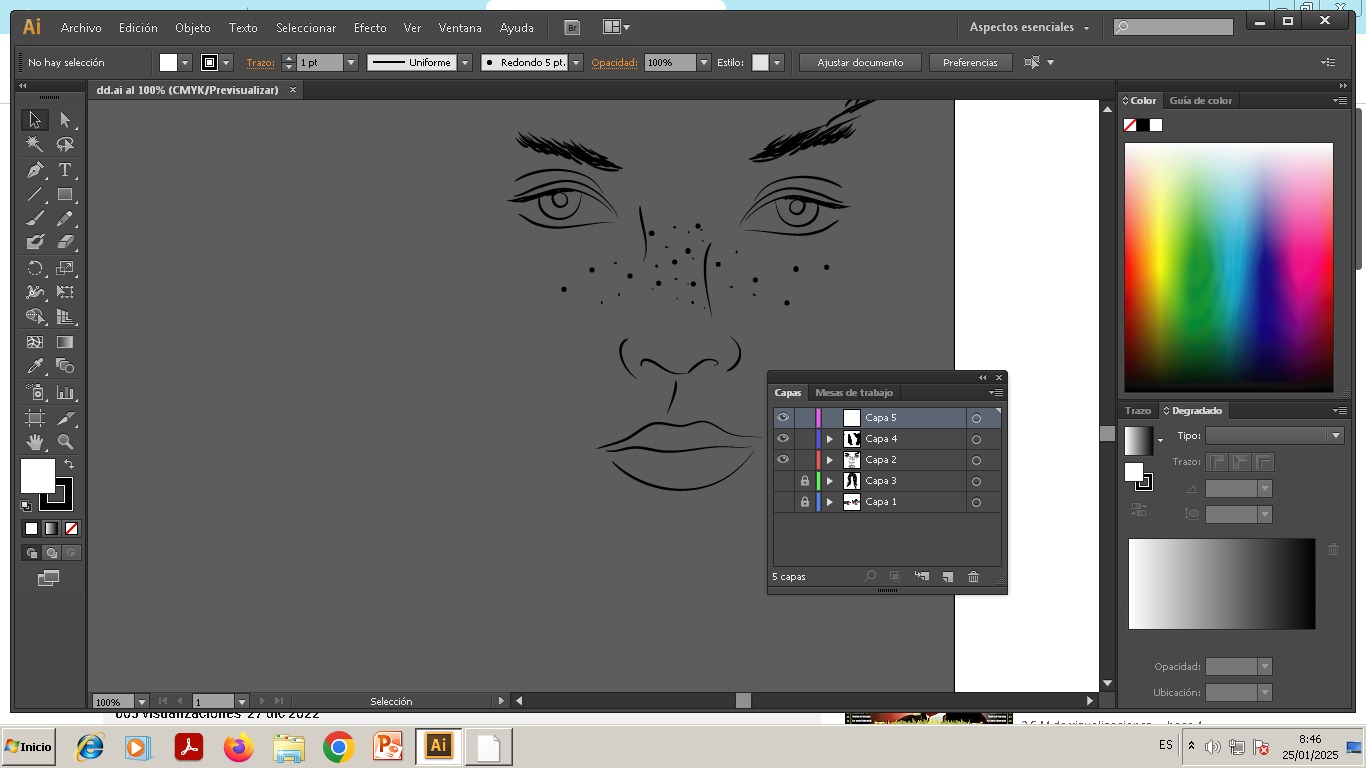Open Archivo menu
This screenshot has height=768, width=1366.
coord(81,28)
